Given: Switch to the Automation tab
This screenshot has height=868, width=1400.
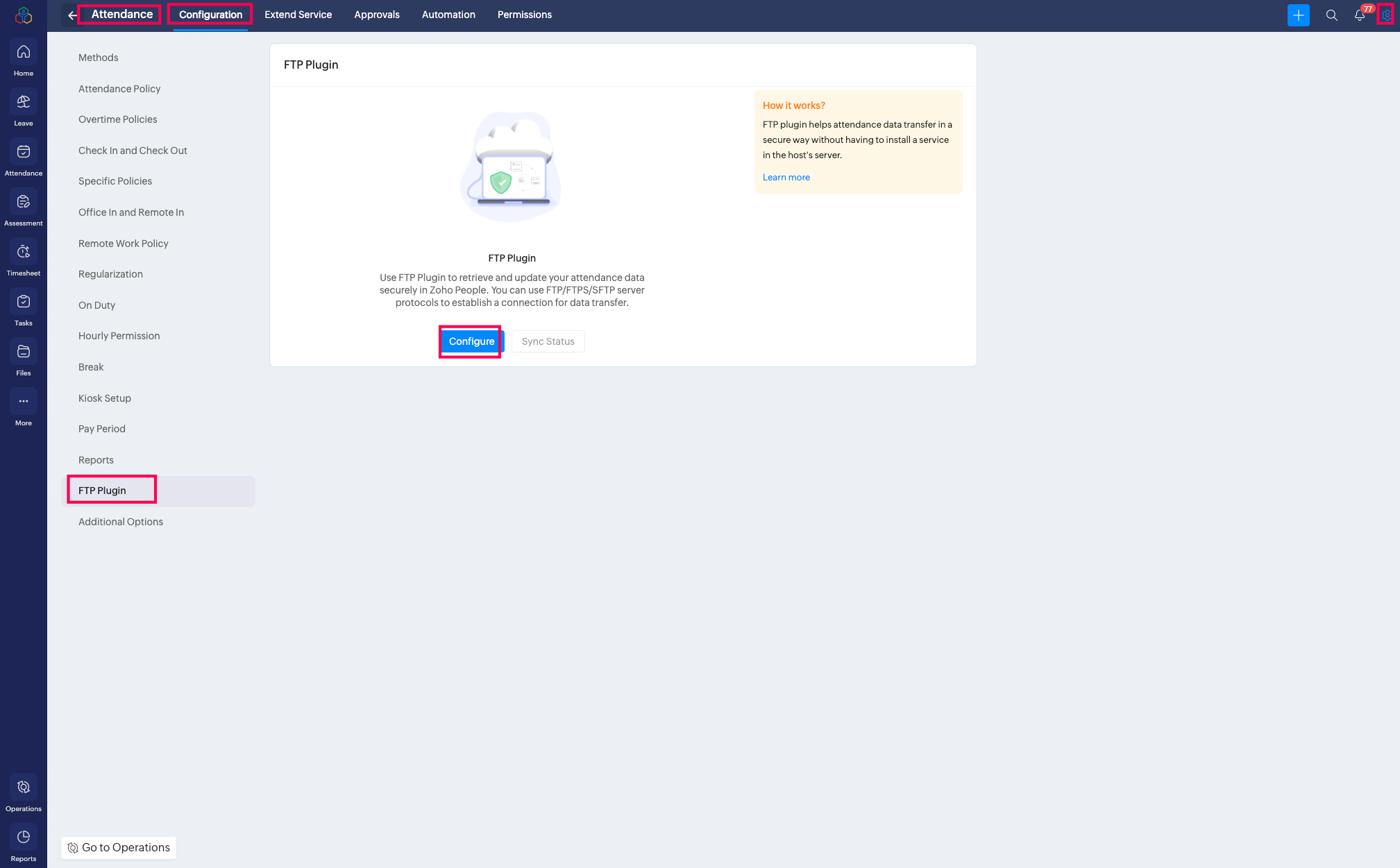Looking at the screenshot, I should point(448,15).
